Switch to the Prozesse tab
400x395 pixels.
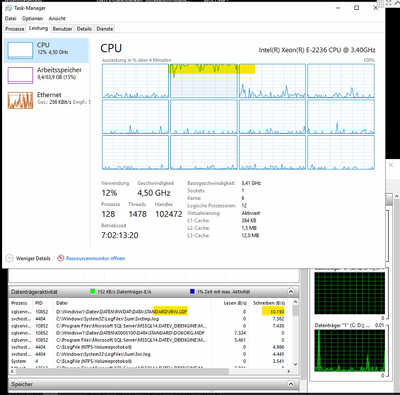pos(15,29)
